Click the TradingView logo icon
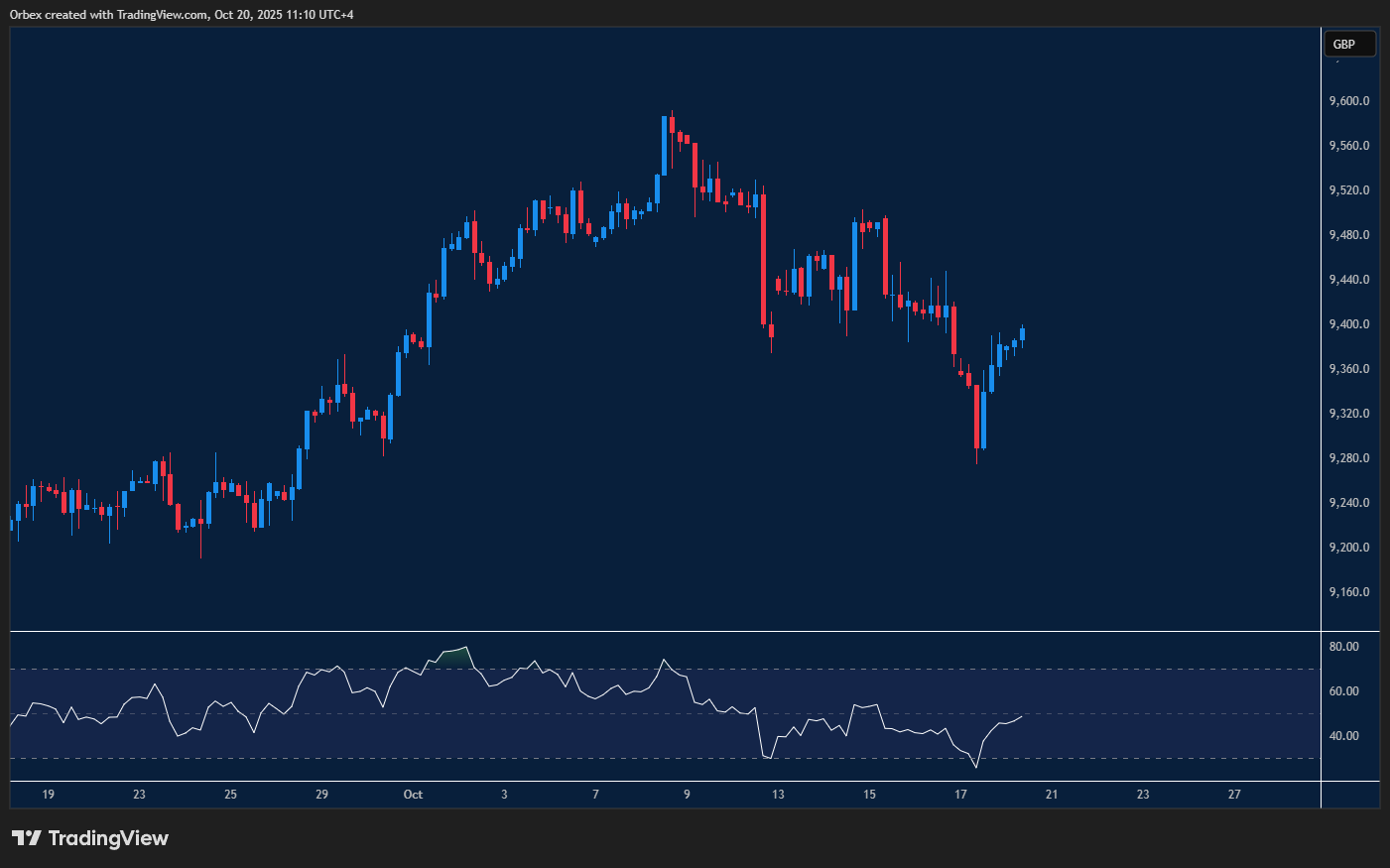Screen dimensions: 1390x868 [x=26, y=838]
